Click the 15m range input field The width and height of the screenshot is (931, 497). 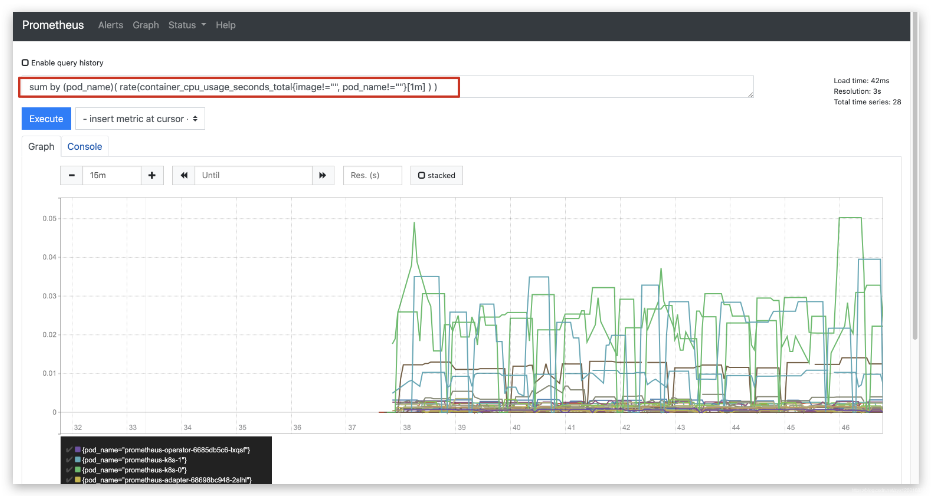(112, 175)
